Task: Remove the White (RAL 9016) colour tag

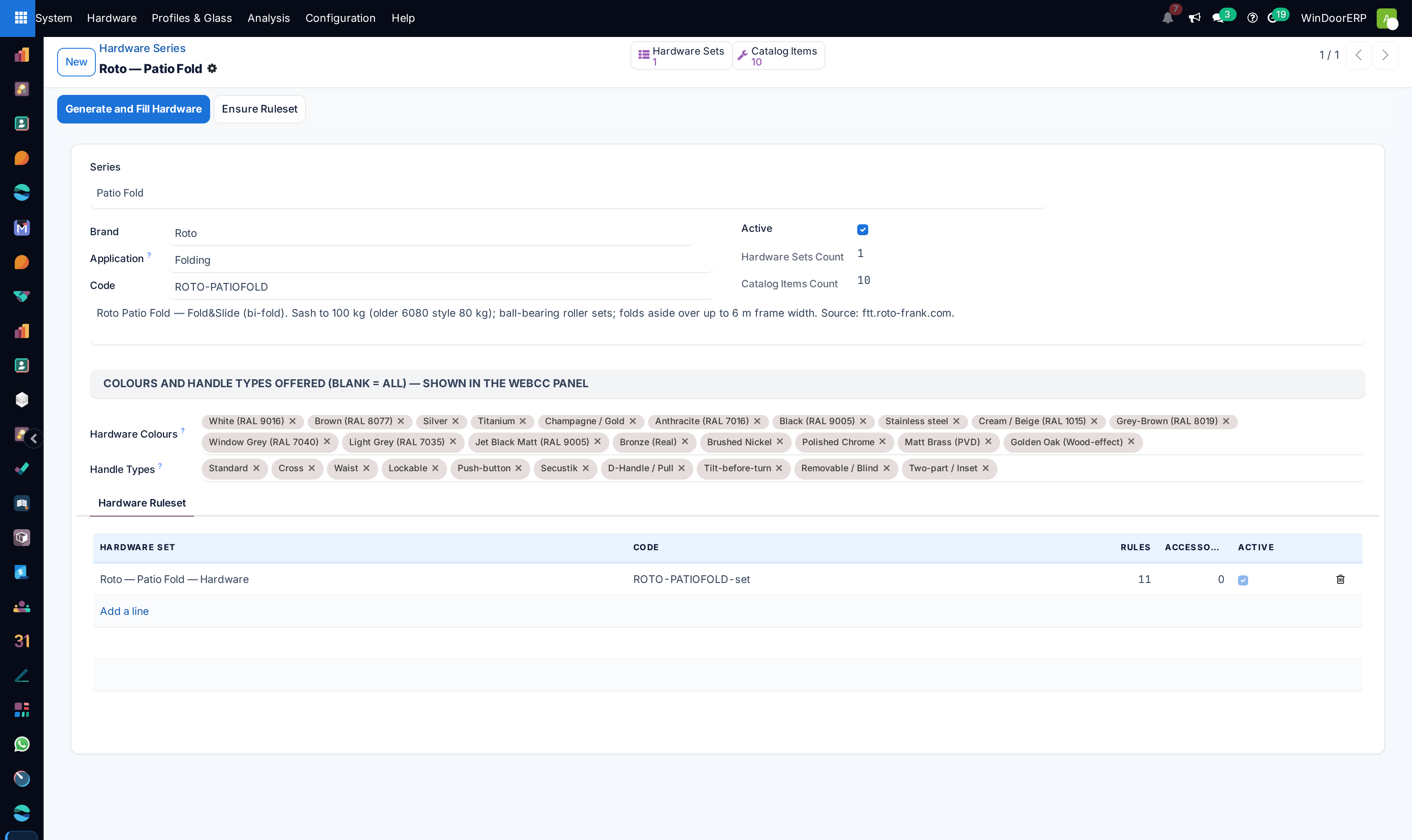Action: [x=293, y=421]
